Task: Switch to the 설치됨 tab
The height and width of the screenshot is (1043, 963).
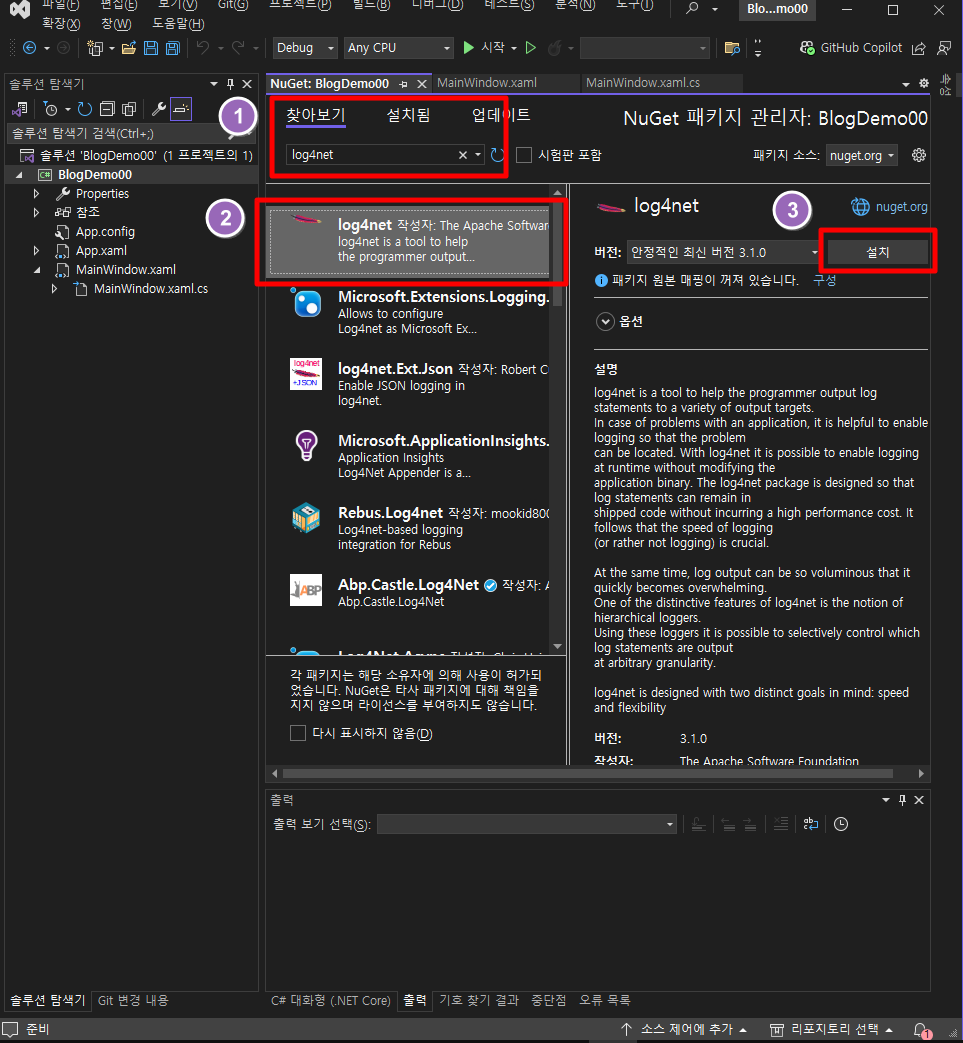Action: pos(408,115)
